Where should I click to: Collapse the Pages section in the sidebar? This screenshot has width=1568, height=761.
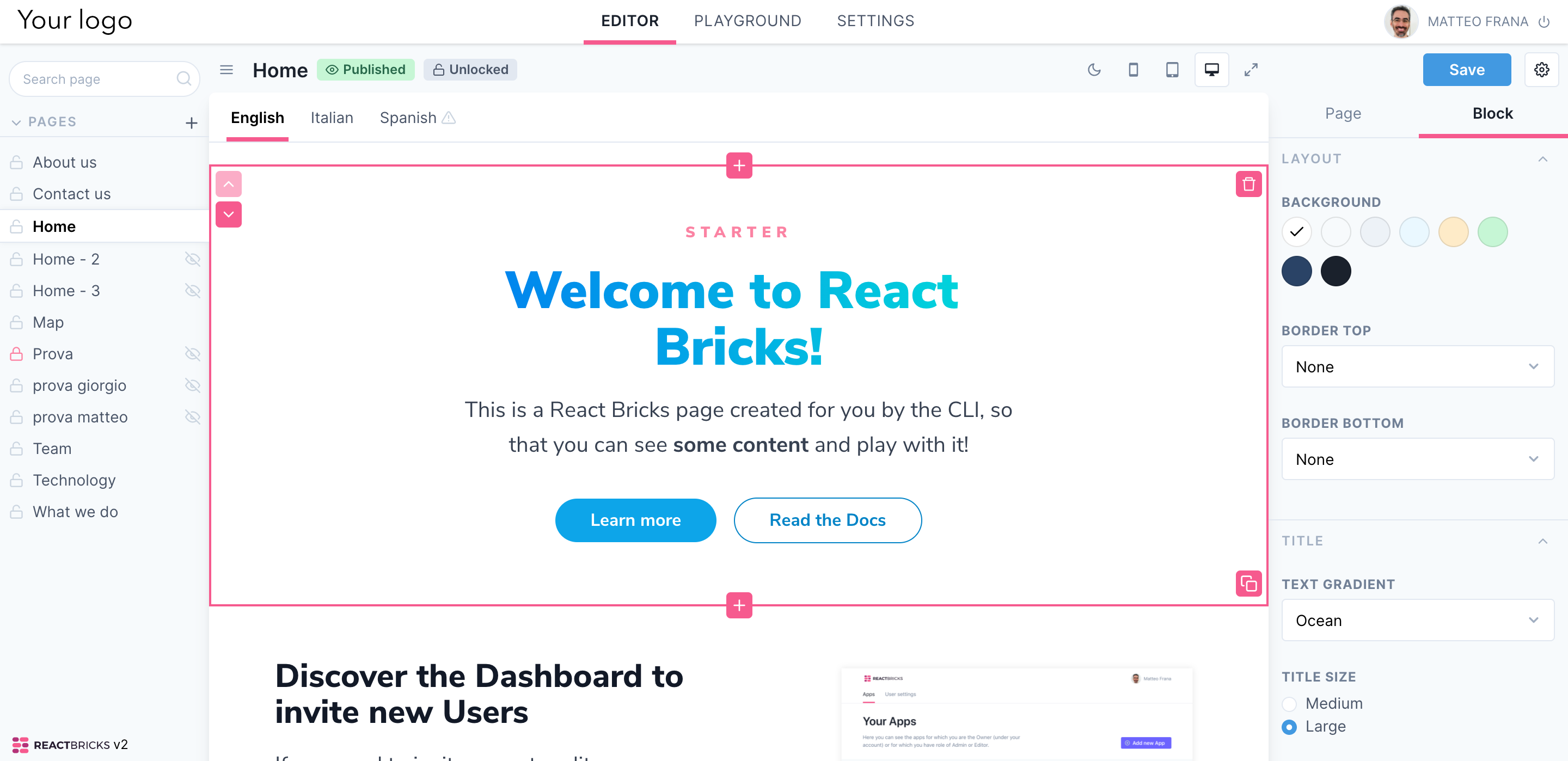(16, 121)
